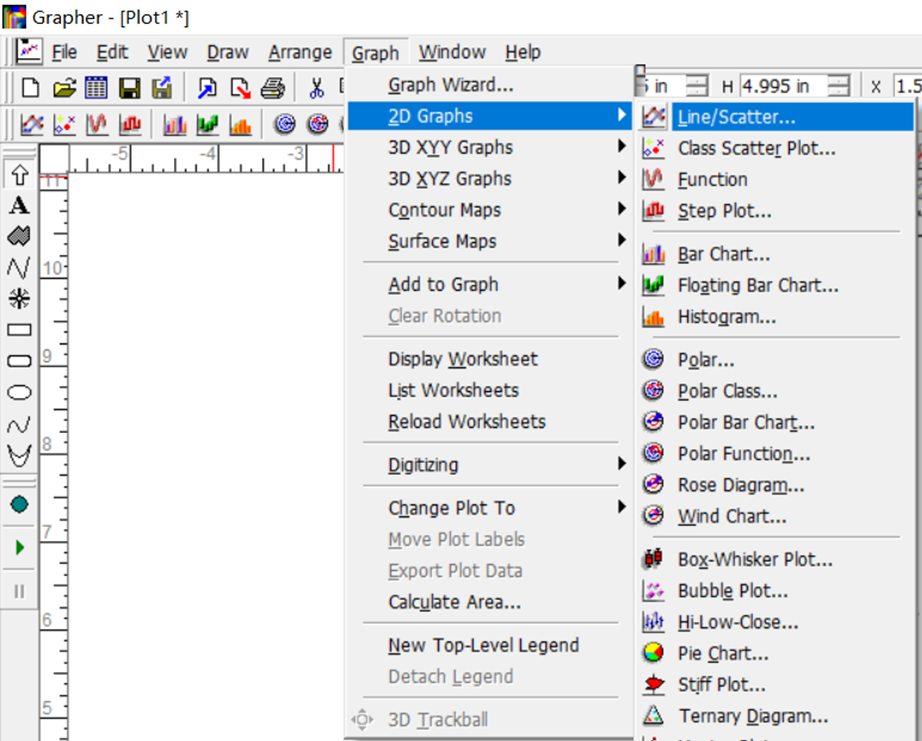Image resolution: width=922 pixels, height=741 pixels.
Task: Choose Display Worksheet menu item
Action: pyautogui.click(x=489, y=359)
